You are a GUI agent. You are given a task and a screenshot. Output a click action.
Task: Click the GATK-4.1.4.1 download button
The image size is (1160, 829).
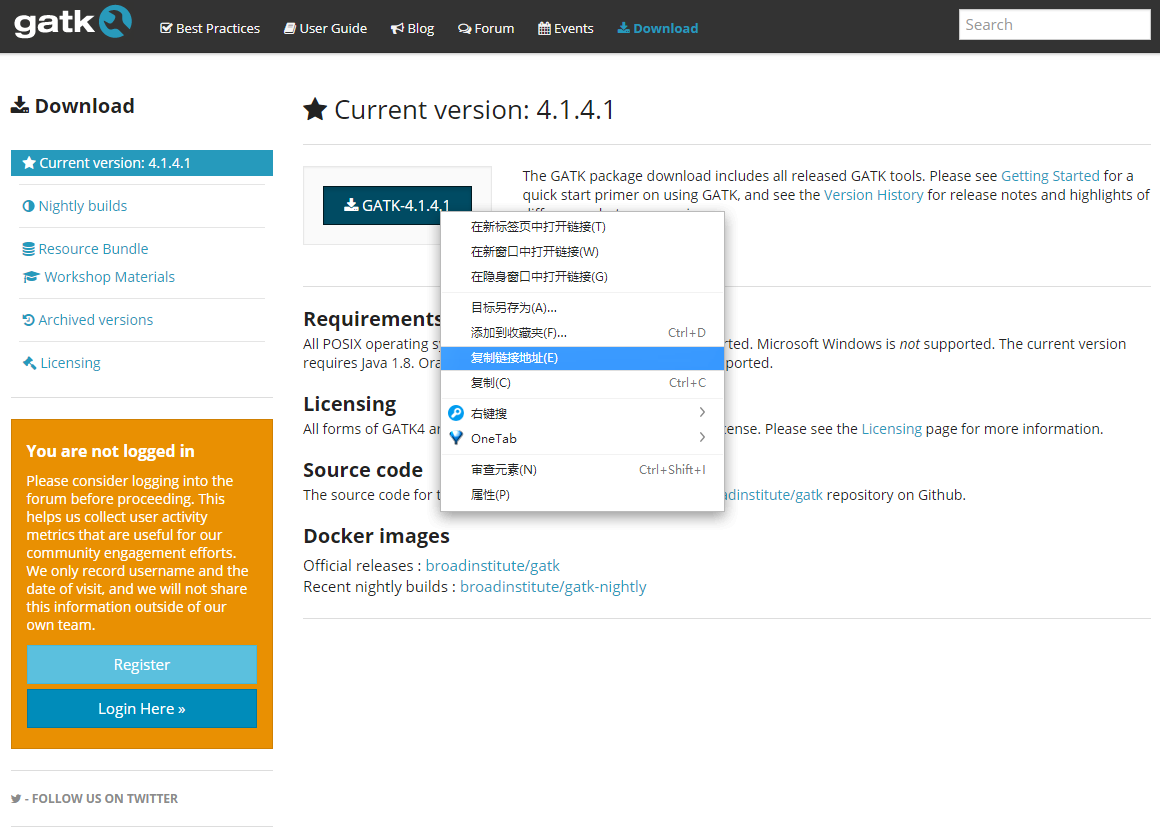(x=397, y=205)
